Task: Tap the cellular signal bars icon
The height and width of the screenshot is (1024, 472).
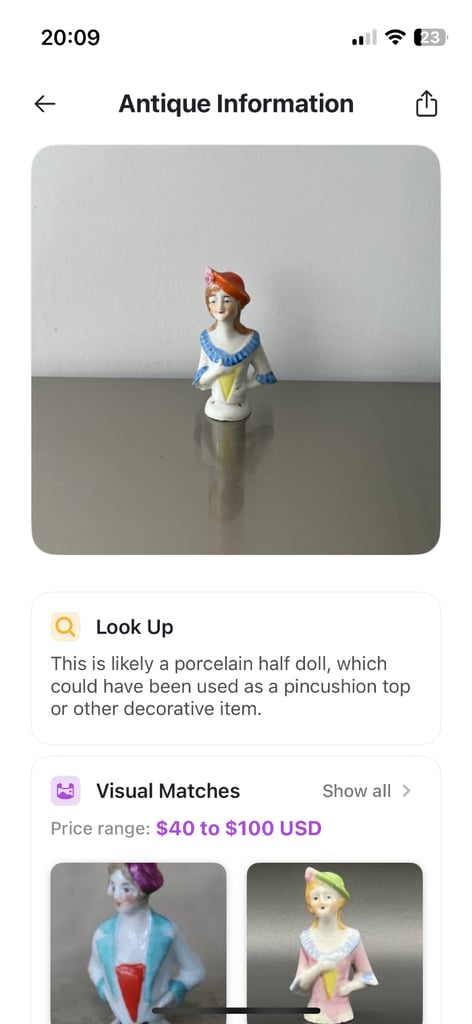Action: 364,38
